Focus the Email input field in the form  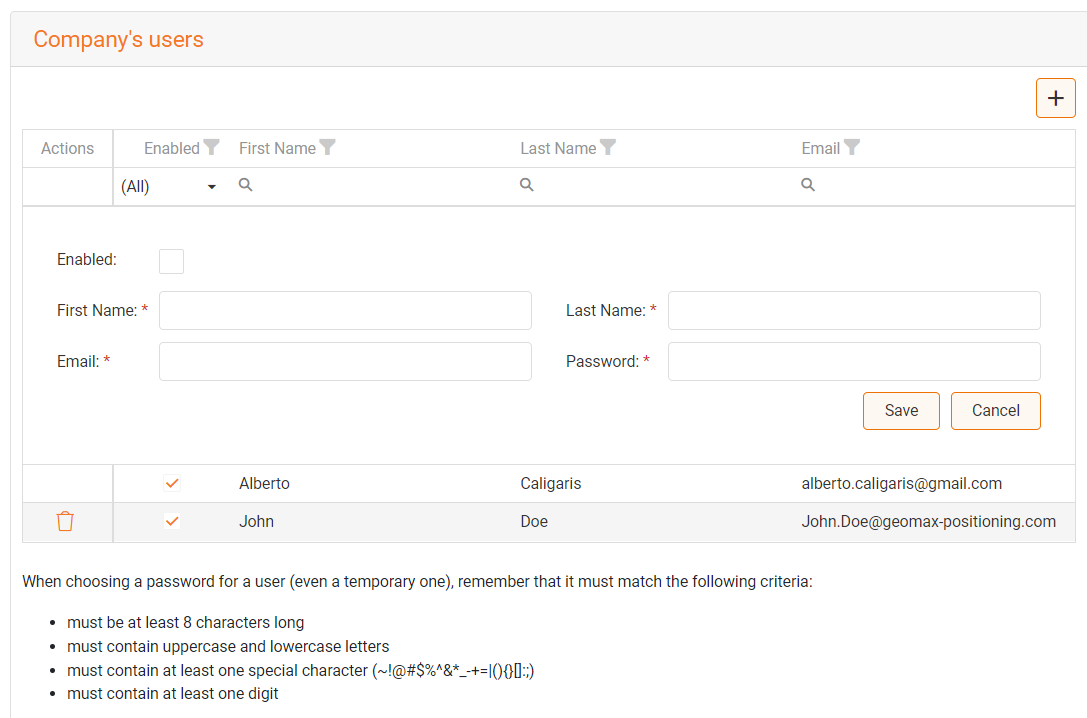tap(345, 362)
